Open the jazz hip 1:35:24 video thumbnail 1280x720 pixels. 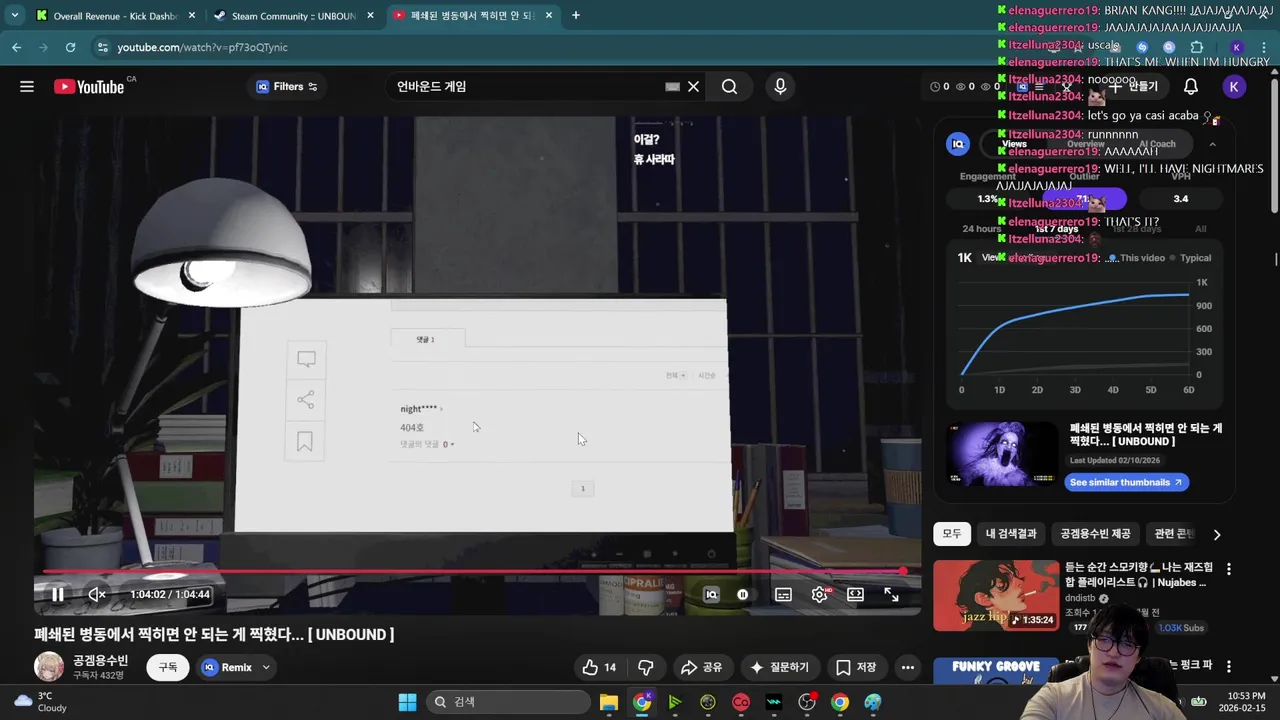click(996, 595)
